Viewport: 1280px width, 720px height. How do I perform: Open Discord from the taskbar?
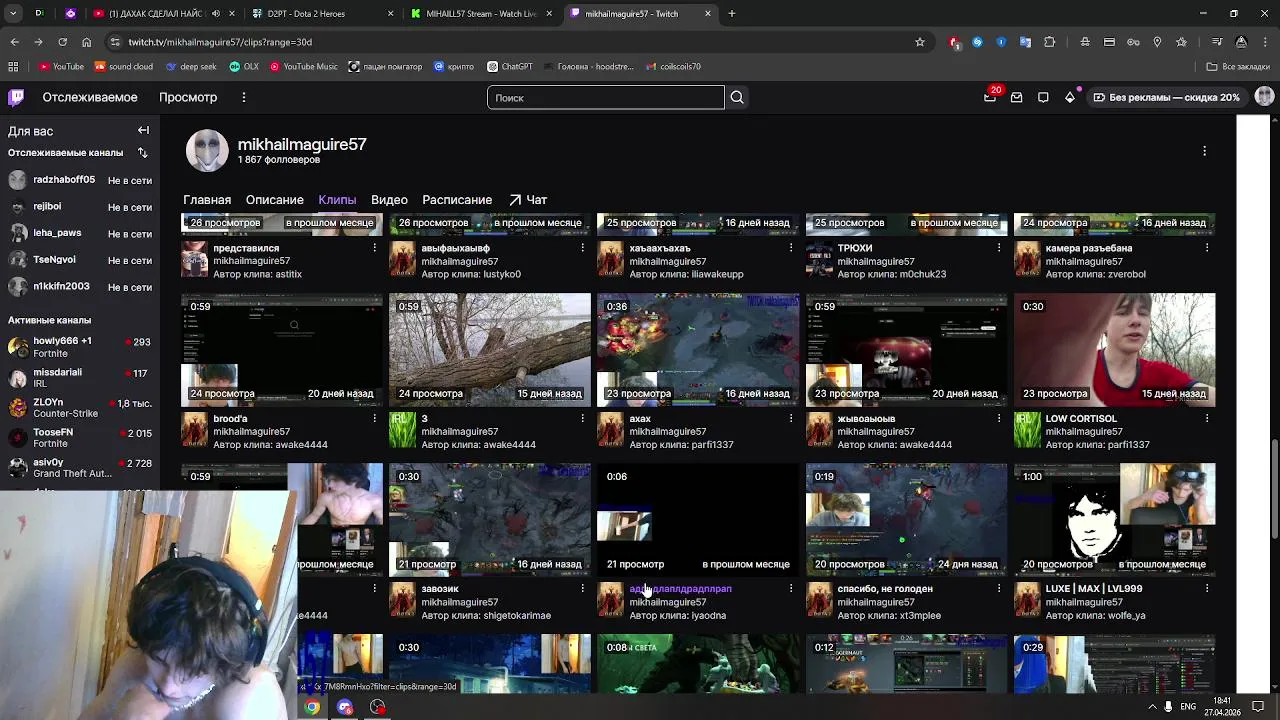click(345, 707)
